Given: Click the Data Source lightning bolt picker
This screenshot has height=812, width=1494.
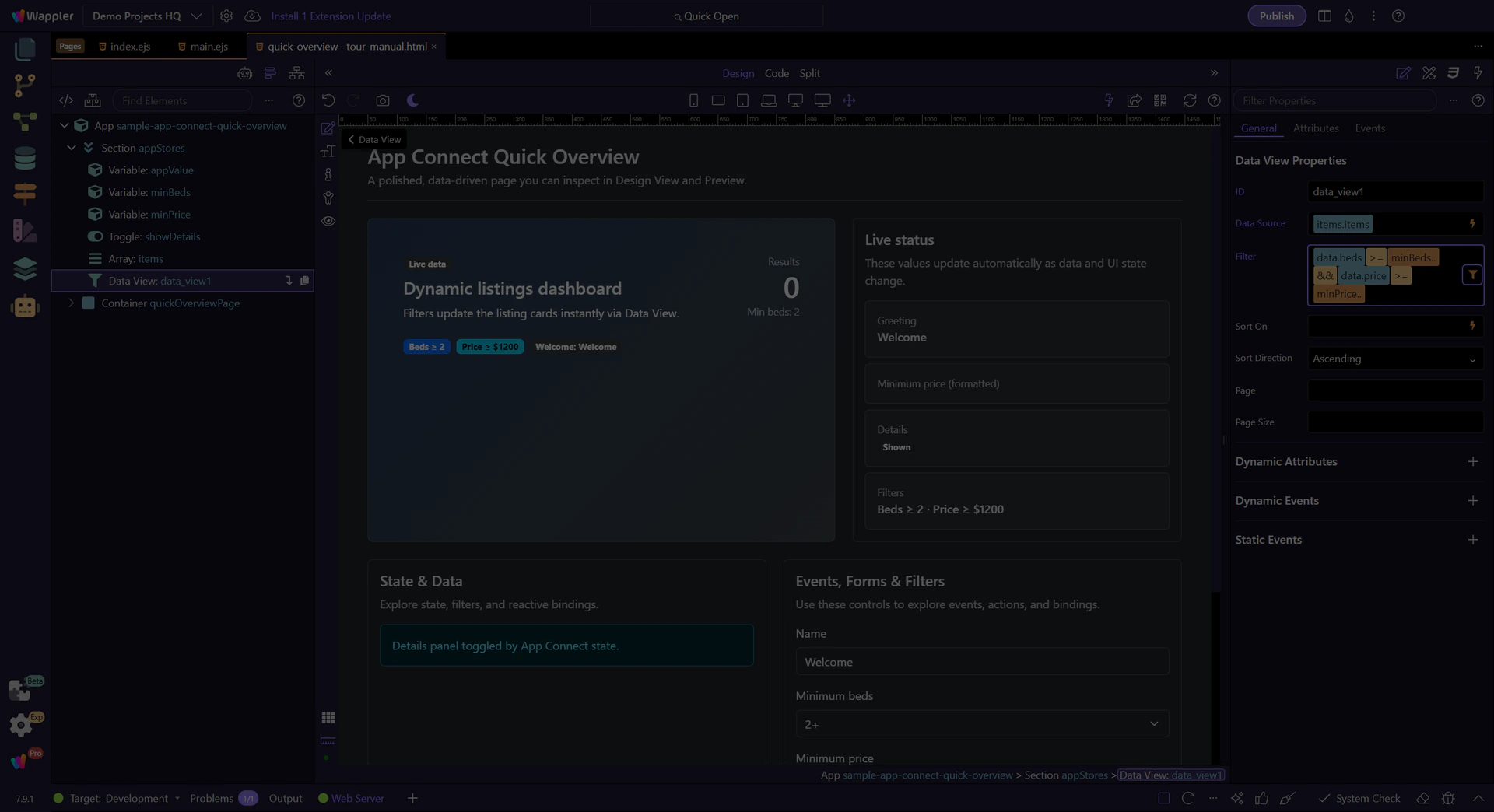Looking at the screenshot, I should click(x=1472, y=223).
